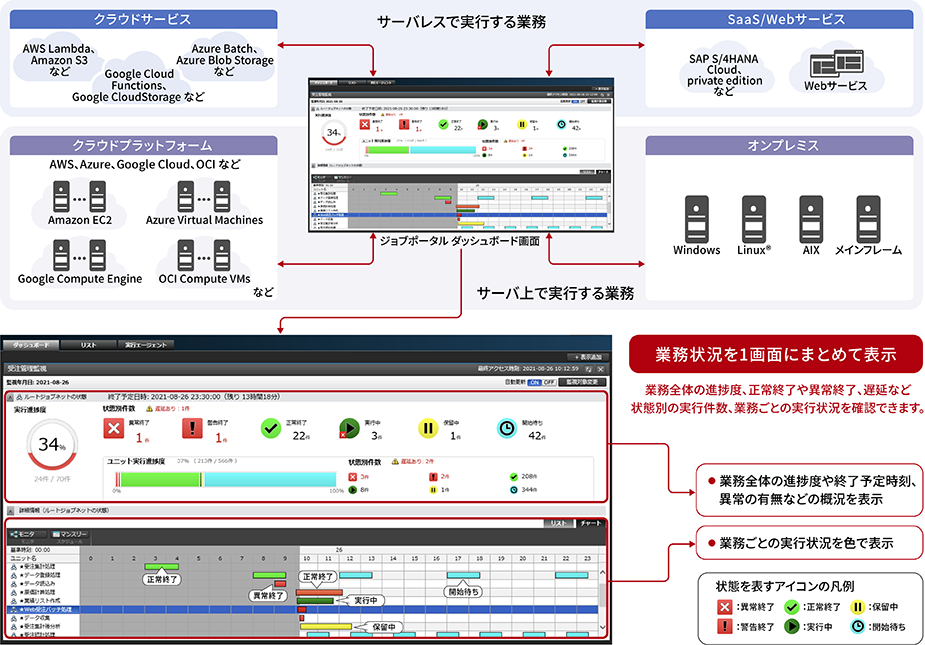The image size is (925, 645).
Task: Click the small exclamation icon beside 2件
Action: [x=433, y=477]
